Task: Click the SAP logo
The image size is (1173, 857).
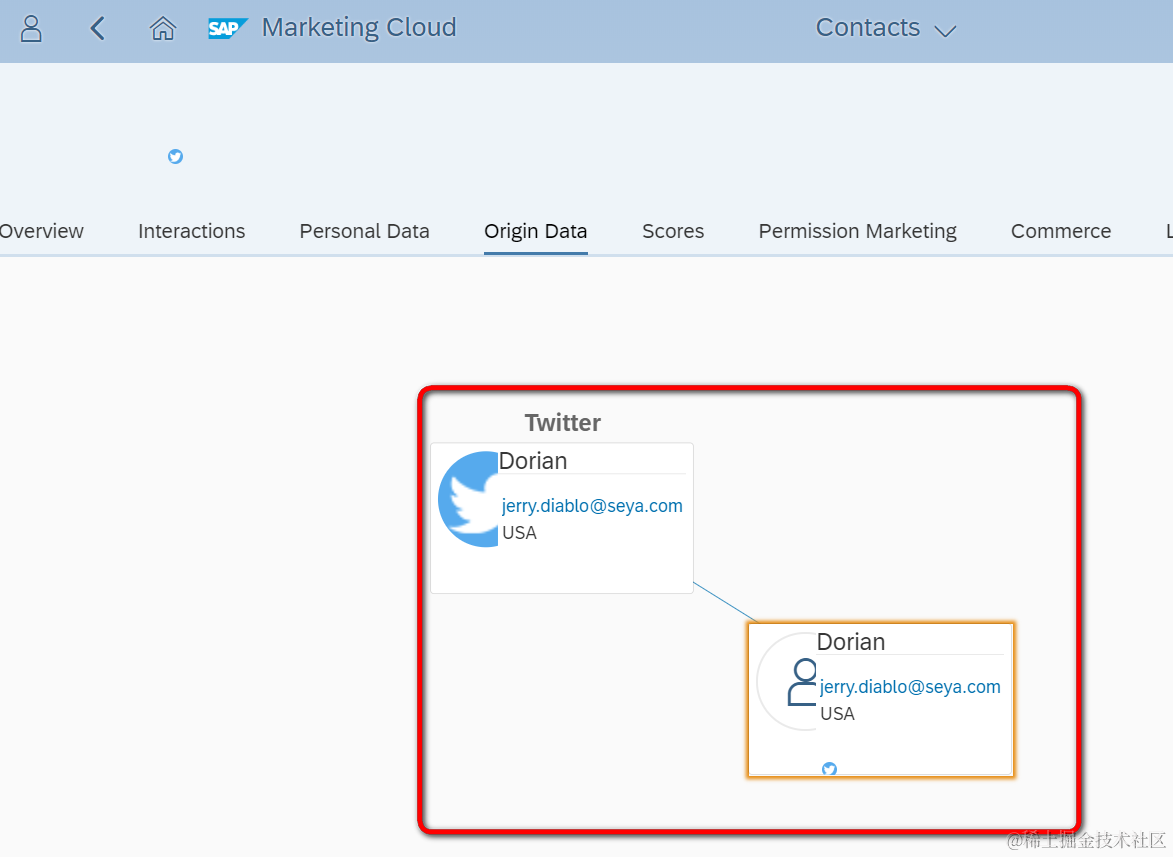Action: [x=227, y=28]
